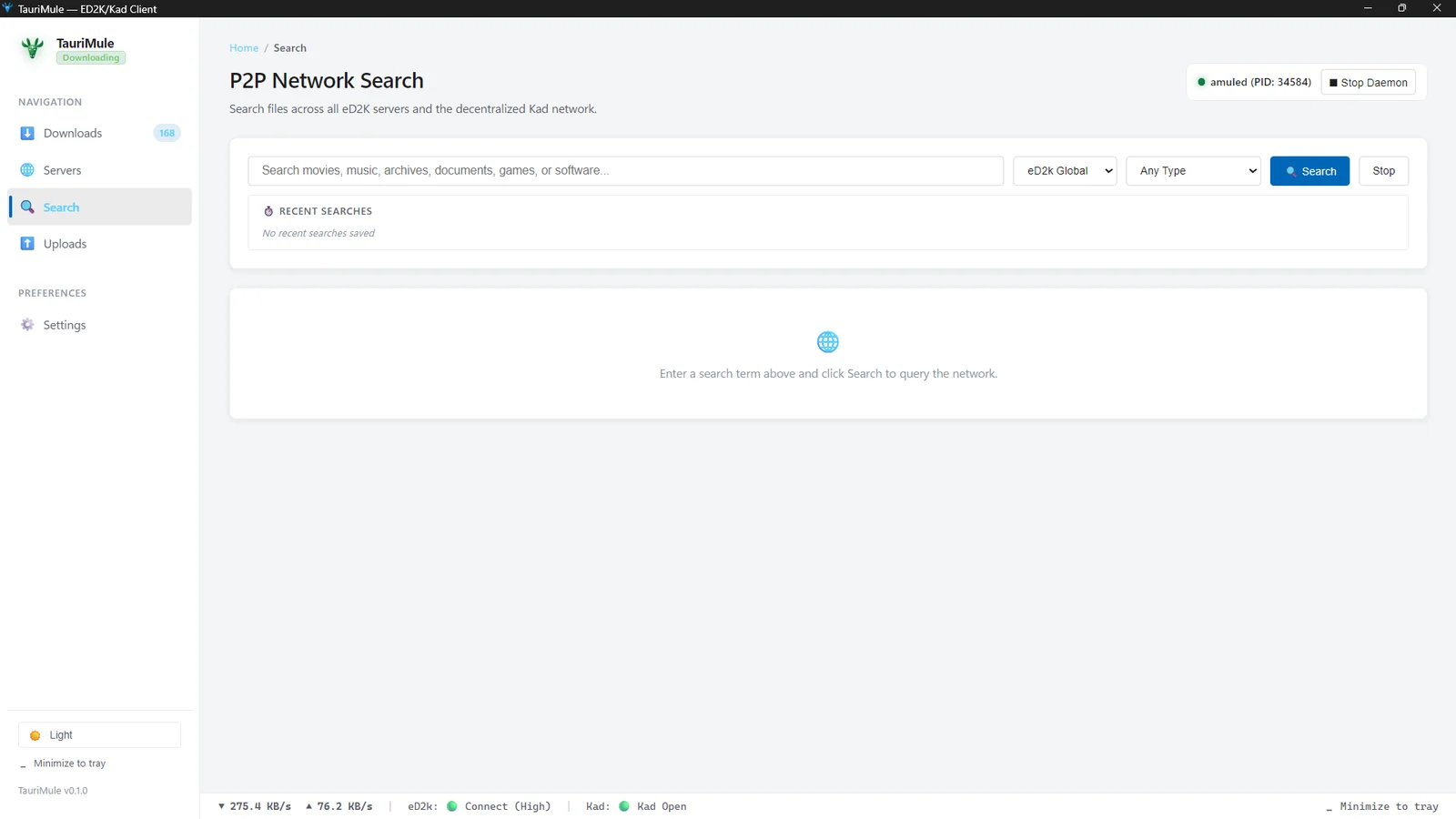Click the Stop Daemon button
The image size is (1456, 819).
(x=1368, y=83)
